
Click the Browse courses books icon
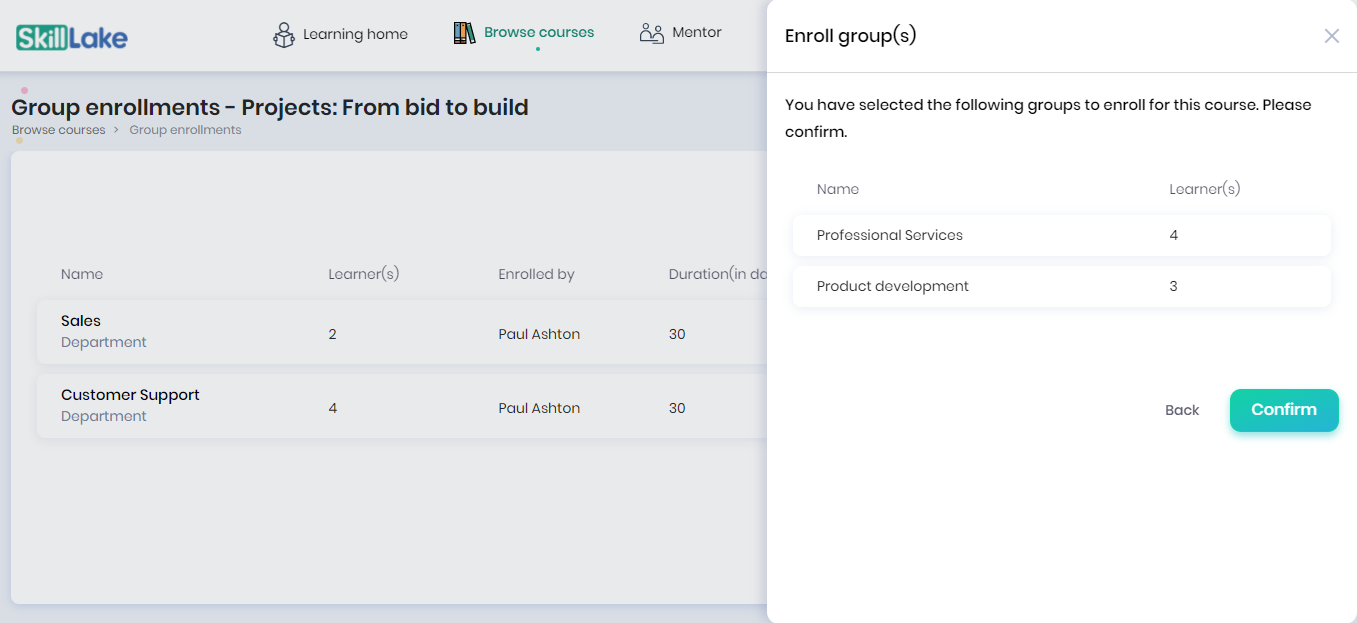(x=464, y=33)
